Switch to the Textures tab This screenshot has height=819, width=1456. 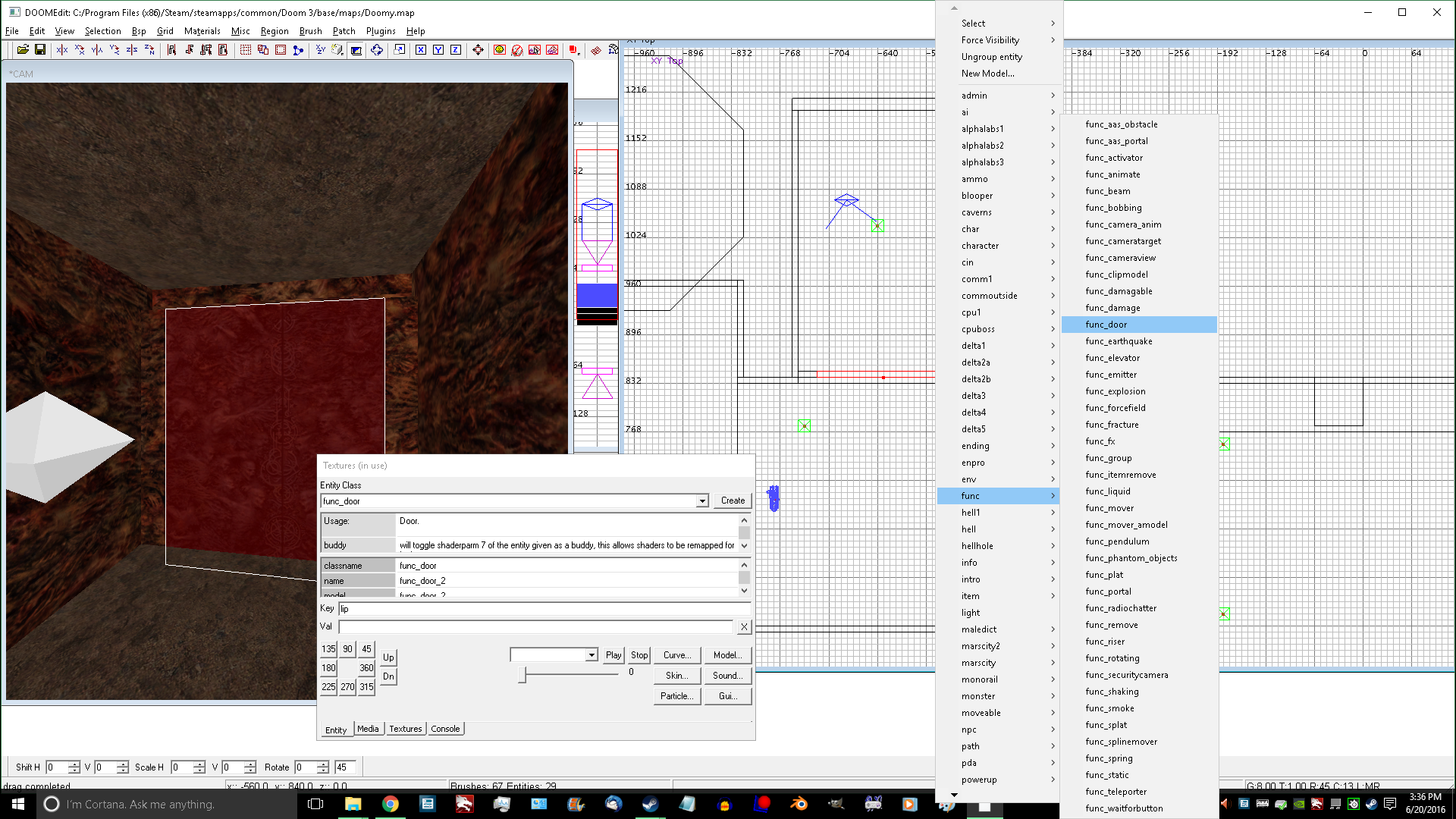pyautogui.click(x=406, y=729)
